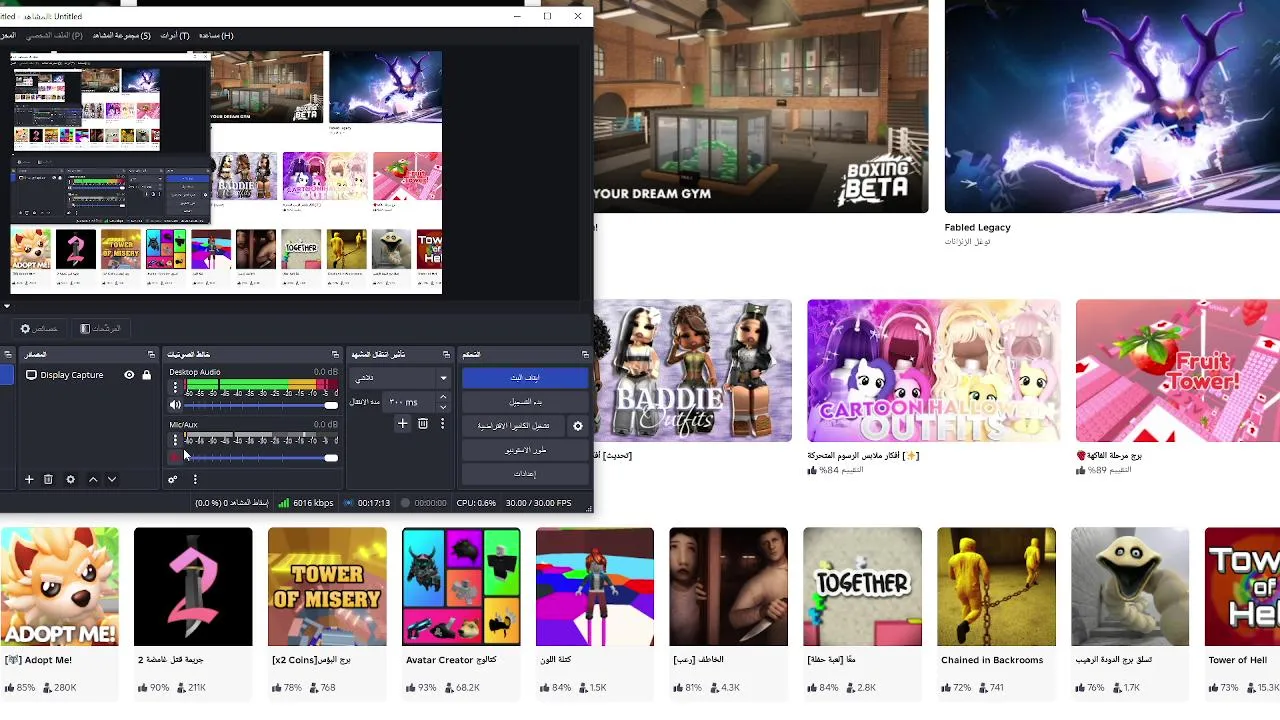This screenshot has width=1280, height=720.
Task: Click the streaming time indicator icon
Action: pyautogui.click(x=351, y=503)
